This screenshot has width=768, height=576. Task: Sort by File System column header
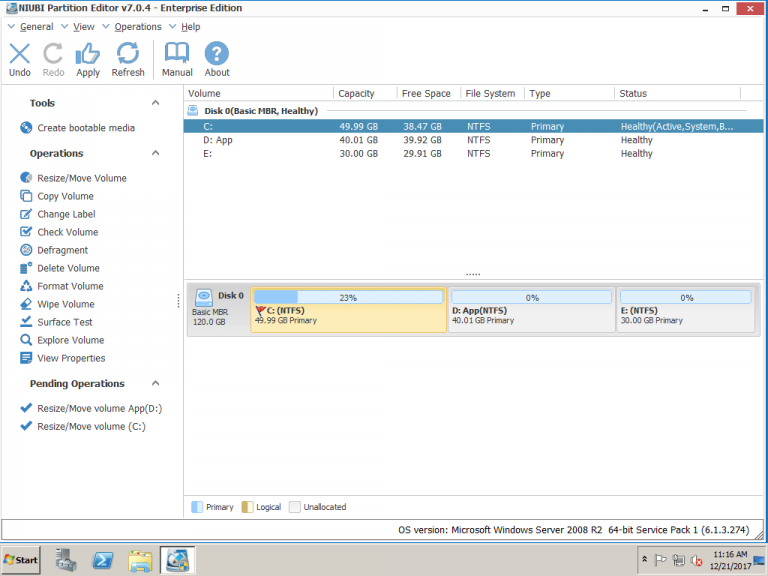[x=492, y=94]
